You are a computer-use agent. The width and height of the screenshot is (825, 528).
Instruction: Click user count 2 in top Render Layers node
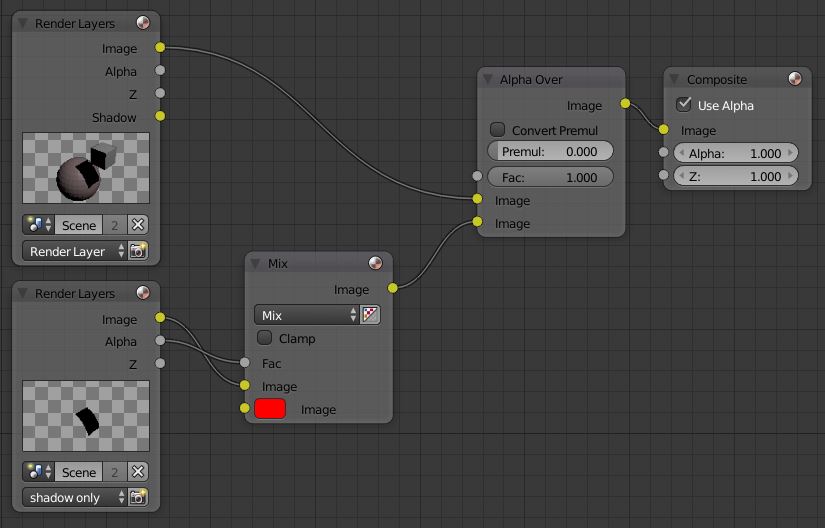point(115,225)
